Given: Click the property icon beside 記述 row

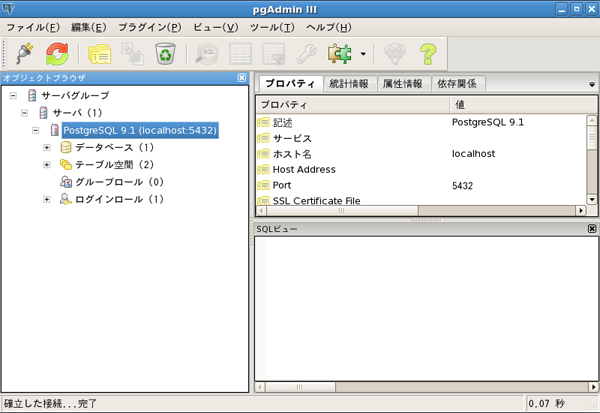Looking at the screenshot, I should click(x=263, y=122).
